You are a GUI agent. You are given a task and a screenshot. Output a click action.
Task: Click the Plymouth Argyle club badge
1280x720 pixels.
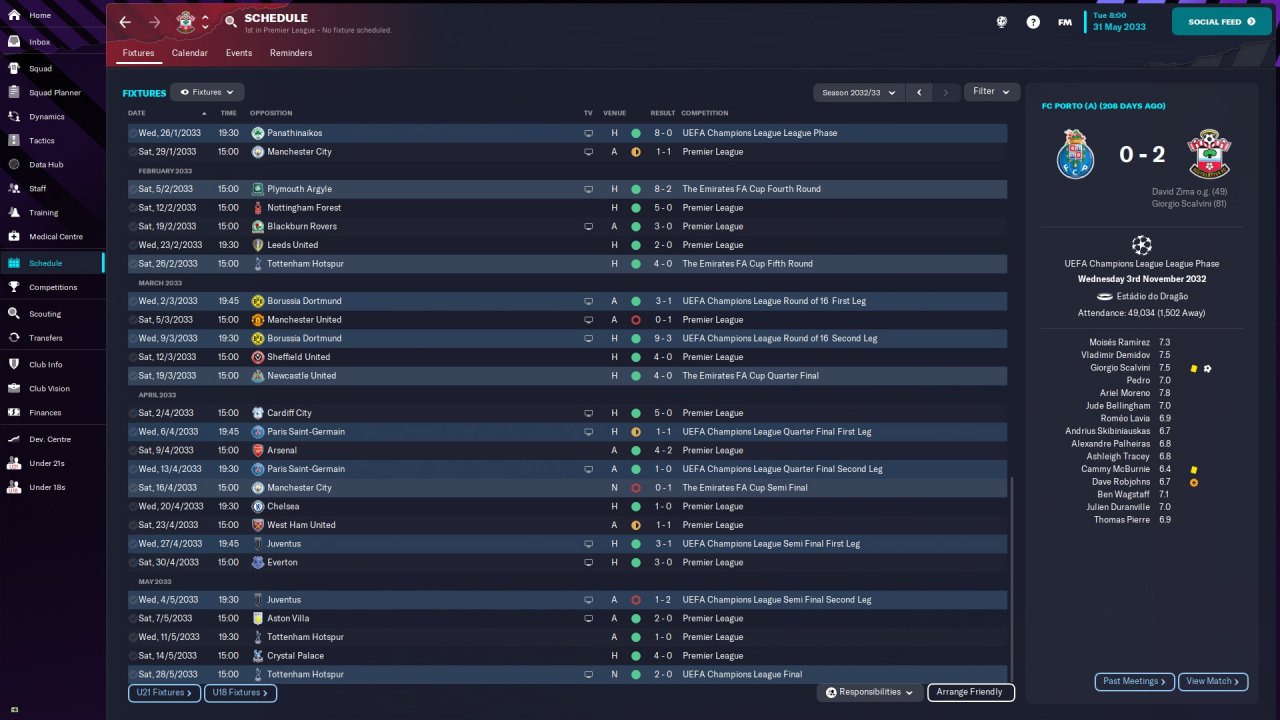click(x=258, y=189)
